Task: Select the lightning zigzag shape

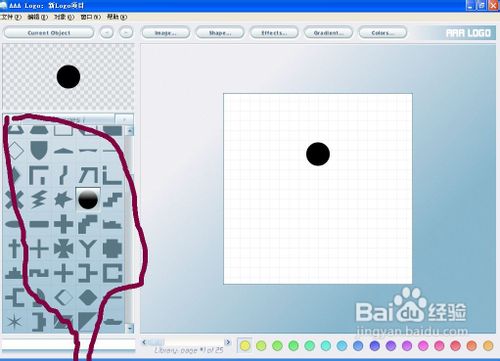Action: click(39, 200)
